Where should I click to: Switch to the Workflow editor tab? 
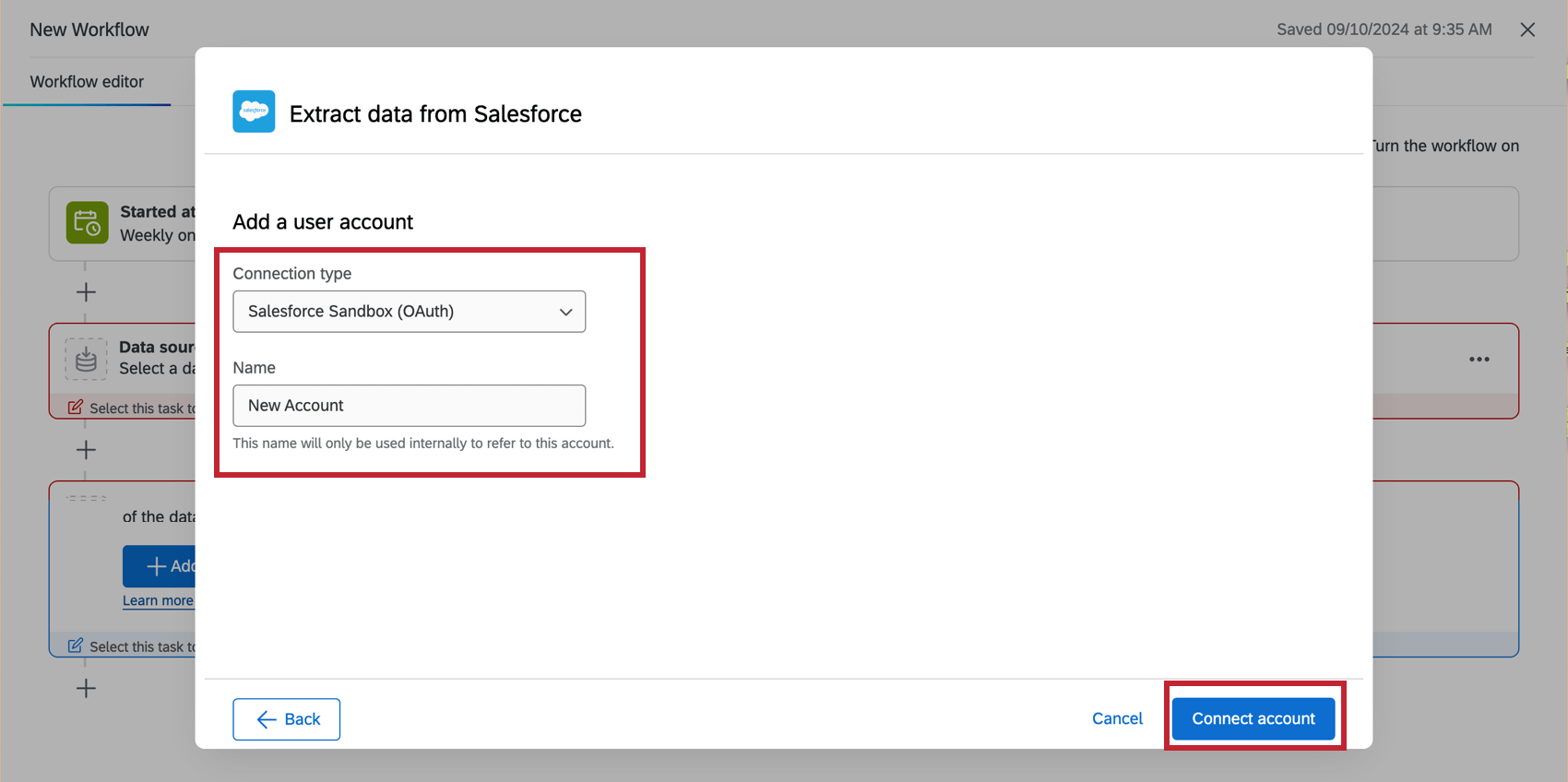[x=87, y=82]
